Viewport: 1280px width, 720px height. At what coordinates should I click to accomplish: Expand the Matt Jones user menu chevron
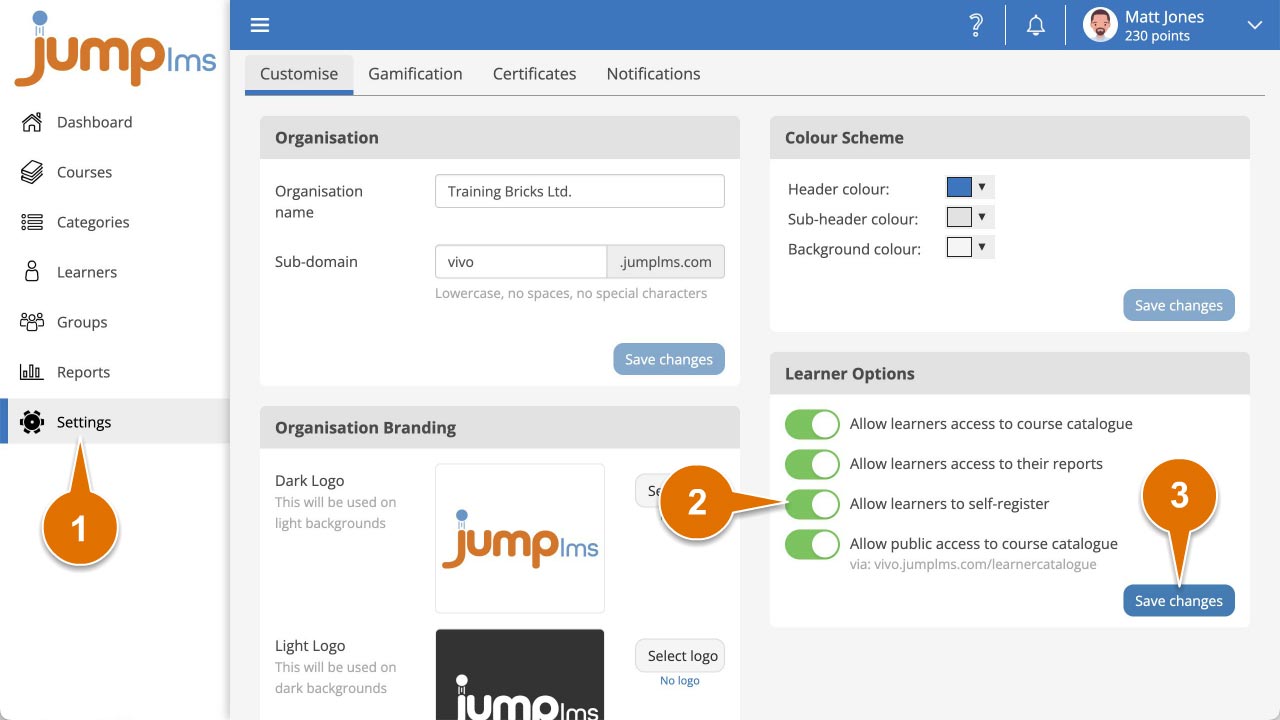click(x=1254, y=26)
